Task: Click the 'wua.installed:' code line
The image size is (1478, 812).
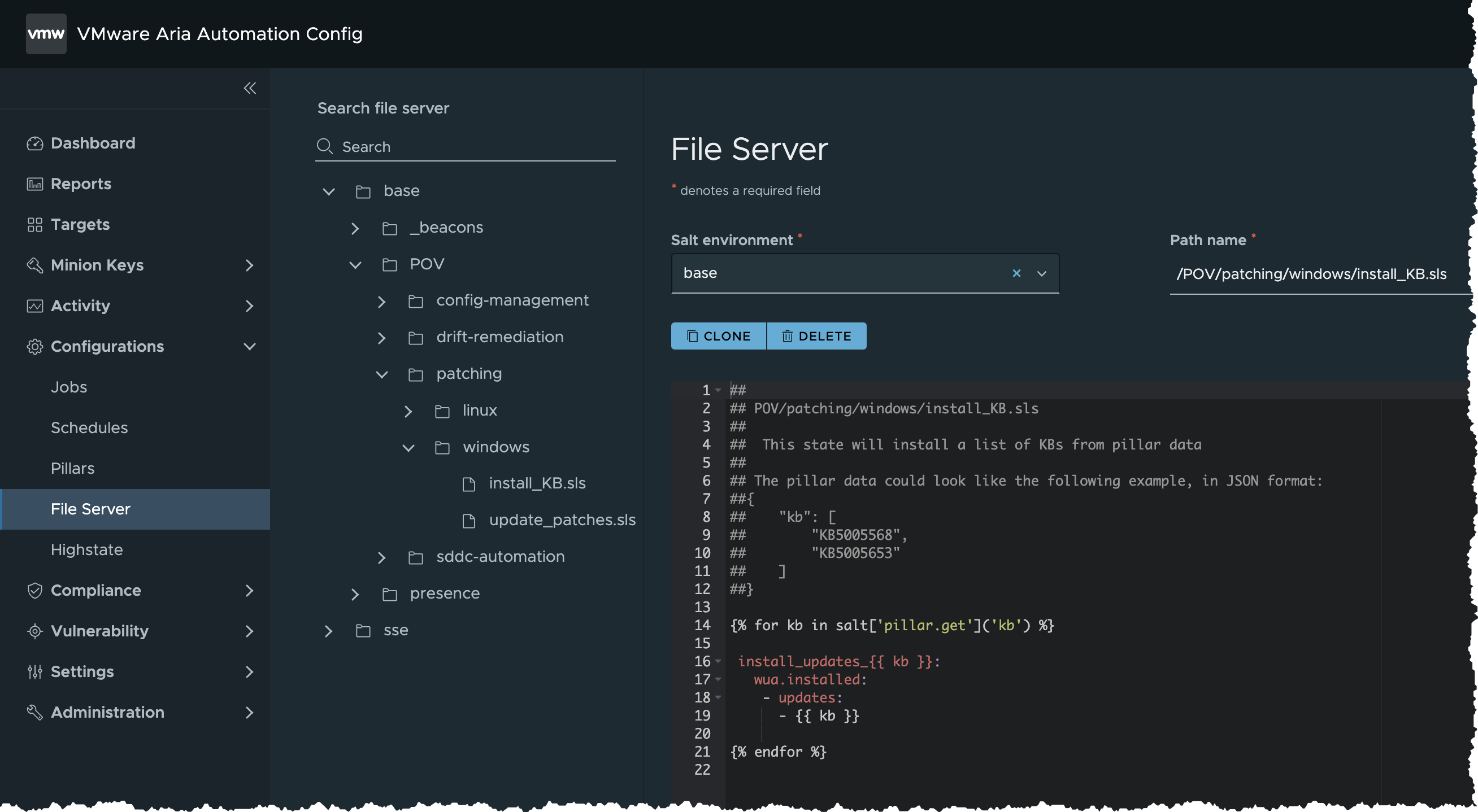Action: 810,679
